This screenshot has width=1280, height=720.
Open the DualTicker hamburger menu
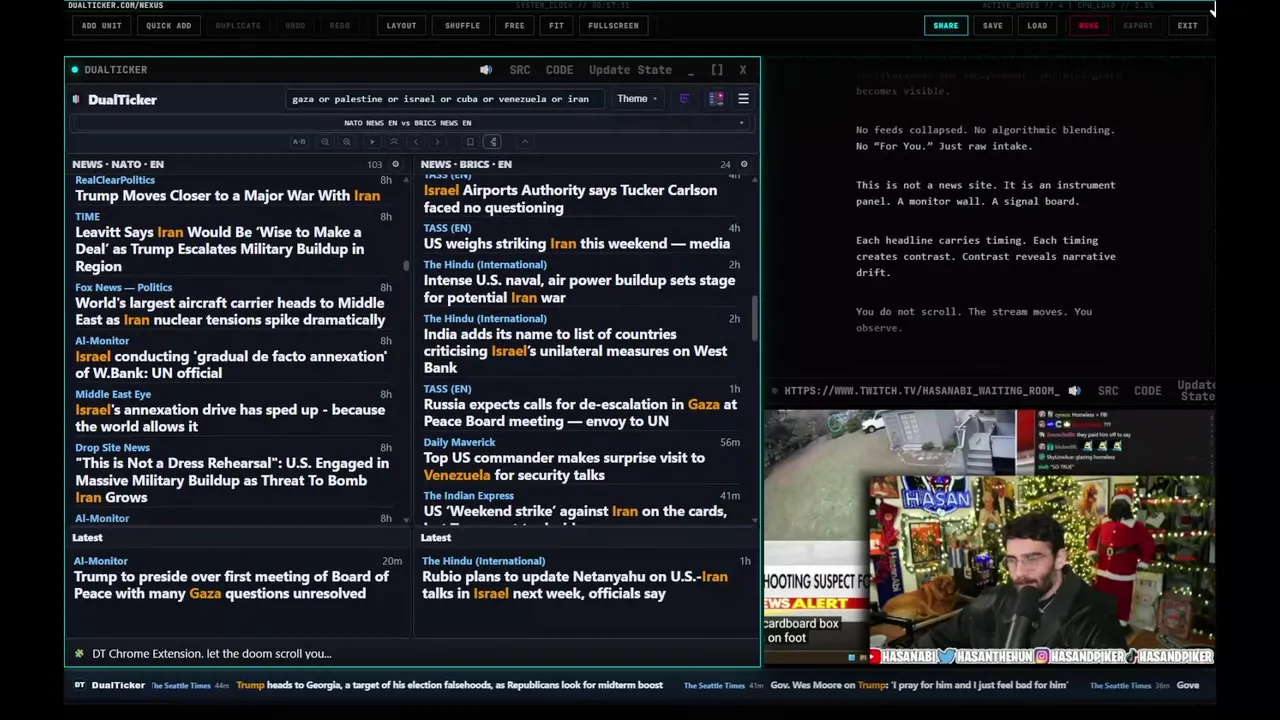pyautogui.click(x=743, y=99)
